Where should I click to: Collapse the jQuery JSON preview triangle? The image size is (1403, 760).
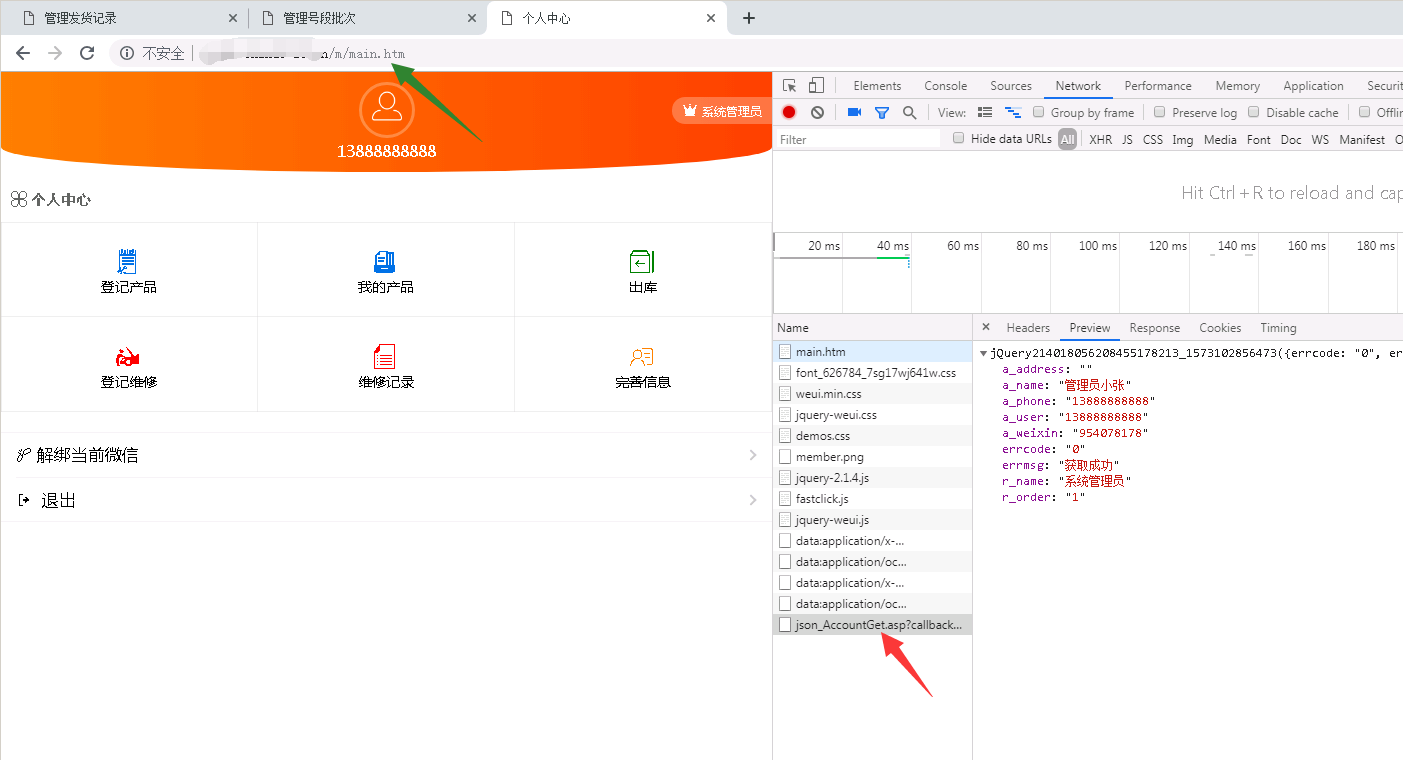pos(984,353)
